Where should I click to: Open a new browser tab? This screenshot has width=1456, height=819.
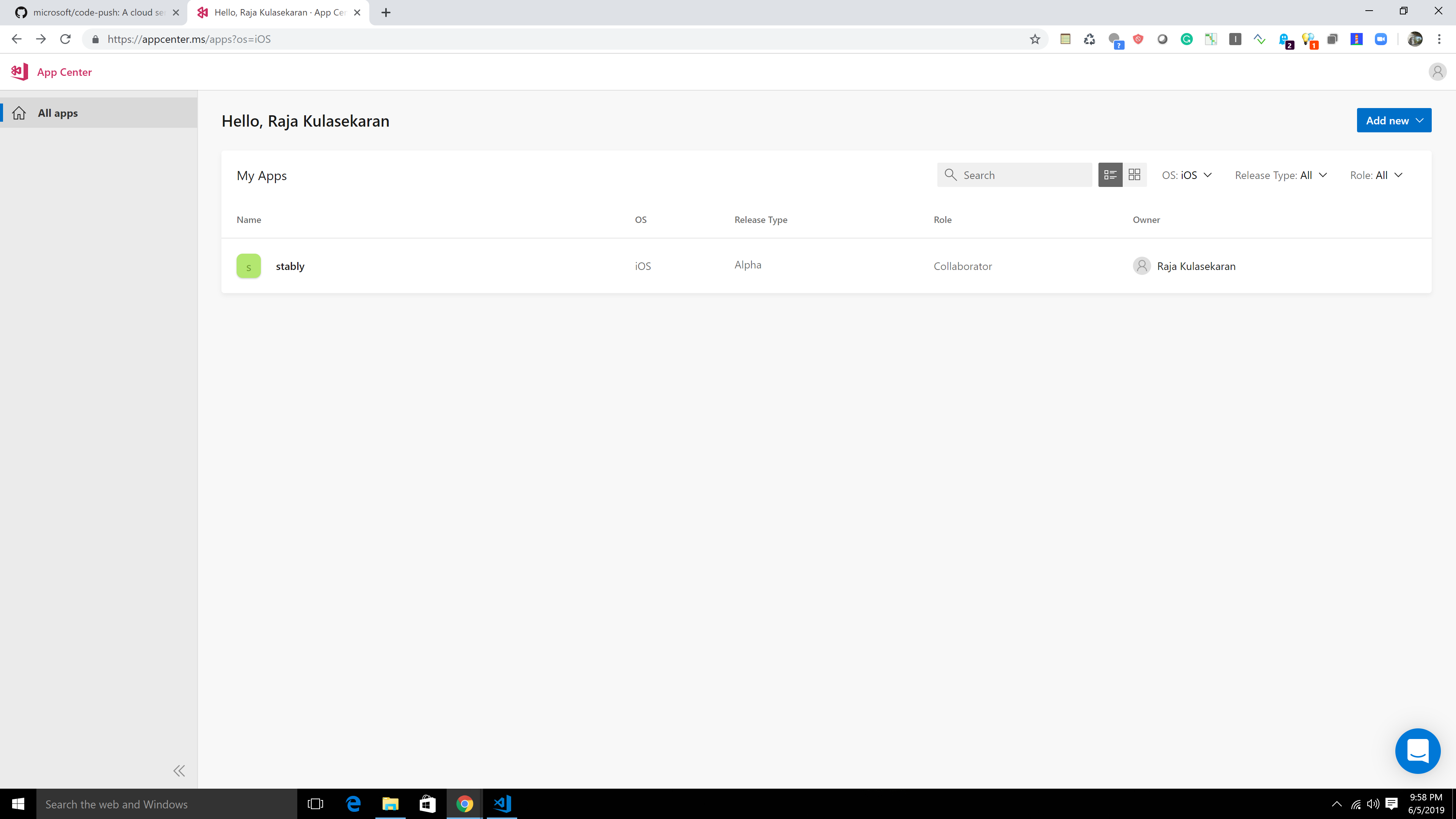tap(386, 13)
